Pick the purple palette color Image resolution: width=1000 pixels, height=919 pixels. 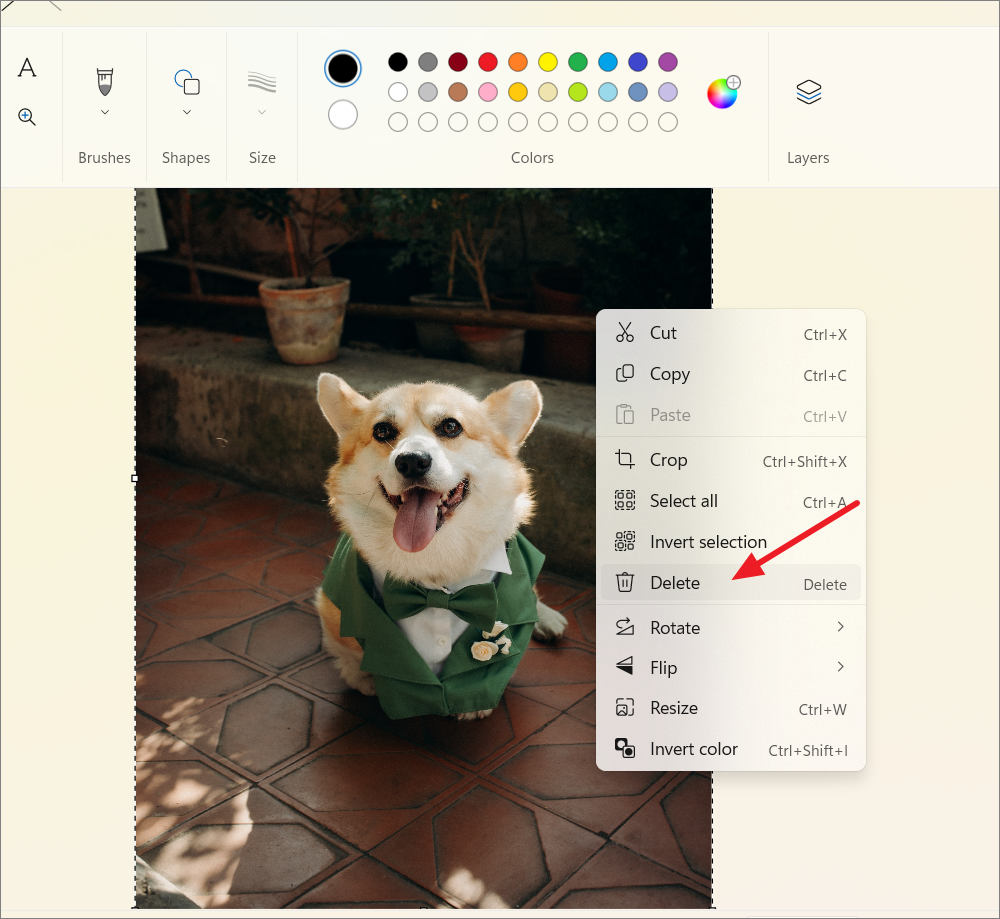tap(668, 62)
